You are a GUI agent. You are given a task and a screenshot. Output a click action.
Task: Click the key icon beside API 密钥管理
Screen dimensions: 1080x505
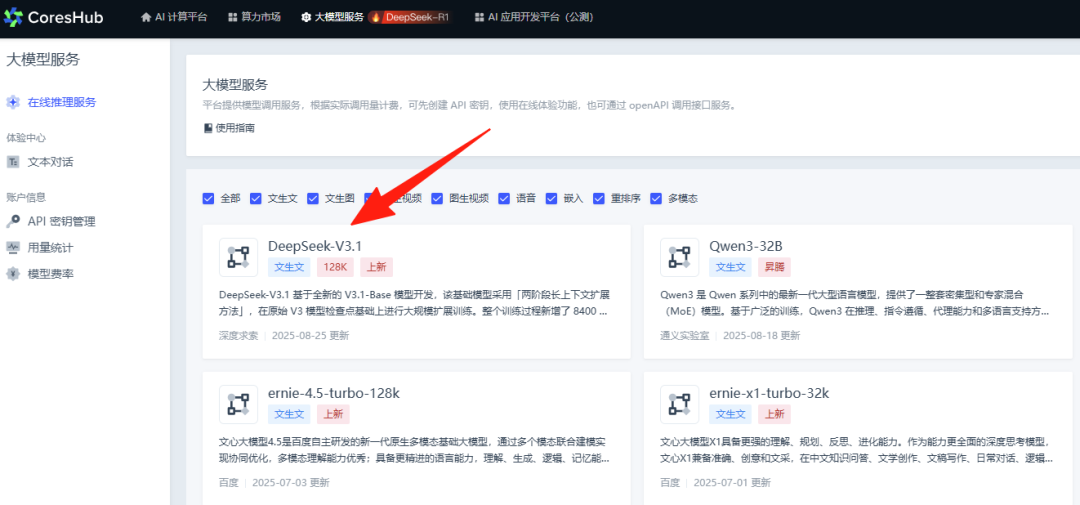tap(13, 221)
